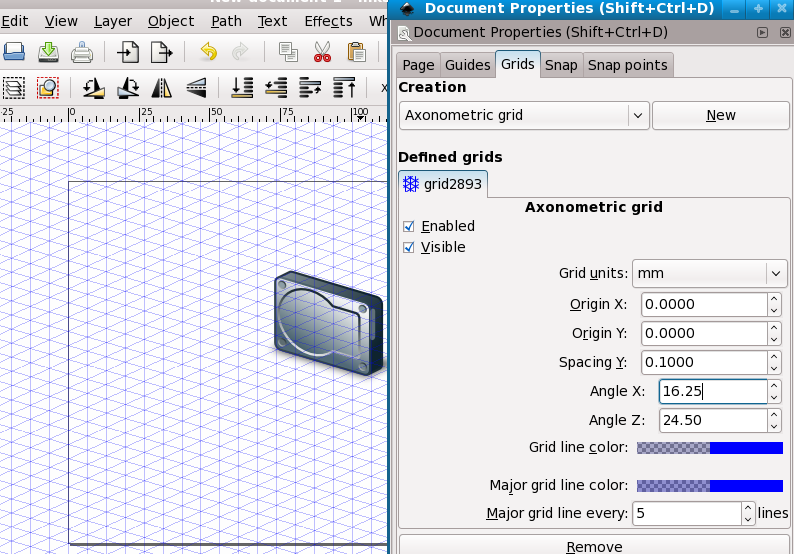This screenshot has width=794, height=554.
Task: Open the Layer menu
Action: click(x=113, y=21)
